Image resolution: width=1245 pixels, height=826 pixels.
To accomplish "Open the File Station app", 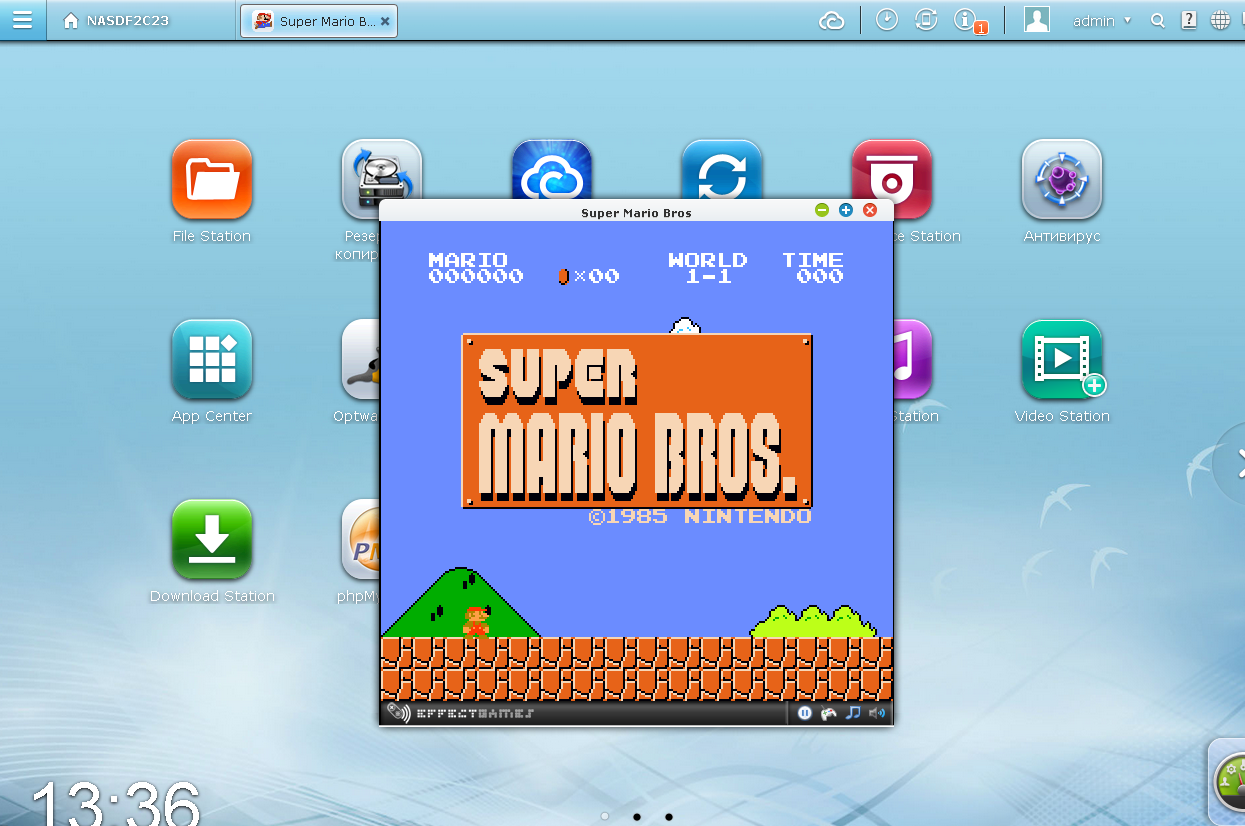I will pos(211,180).
